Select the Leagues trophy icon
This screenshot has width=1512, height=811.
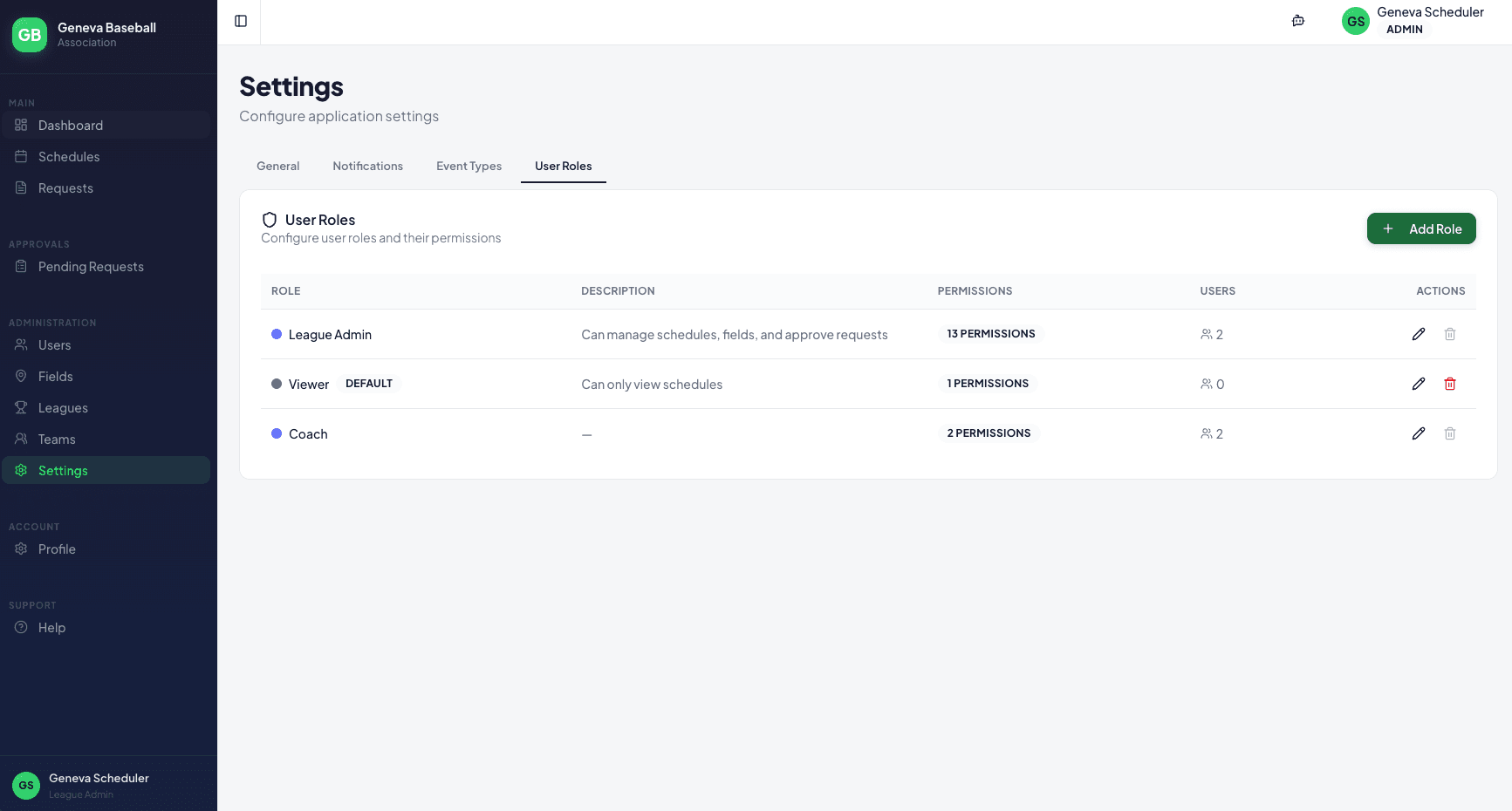[x=20, y=407]
